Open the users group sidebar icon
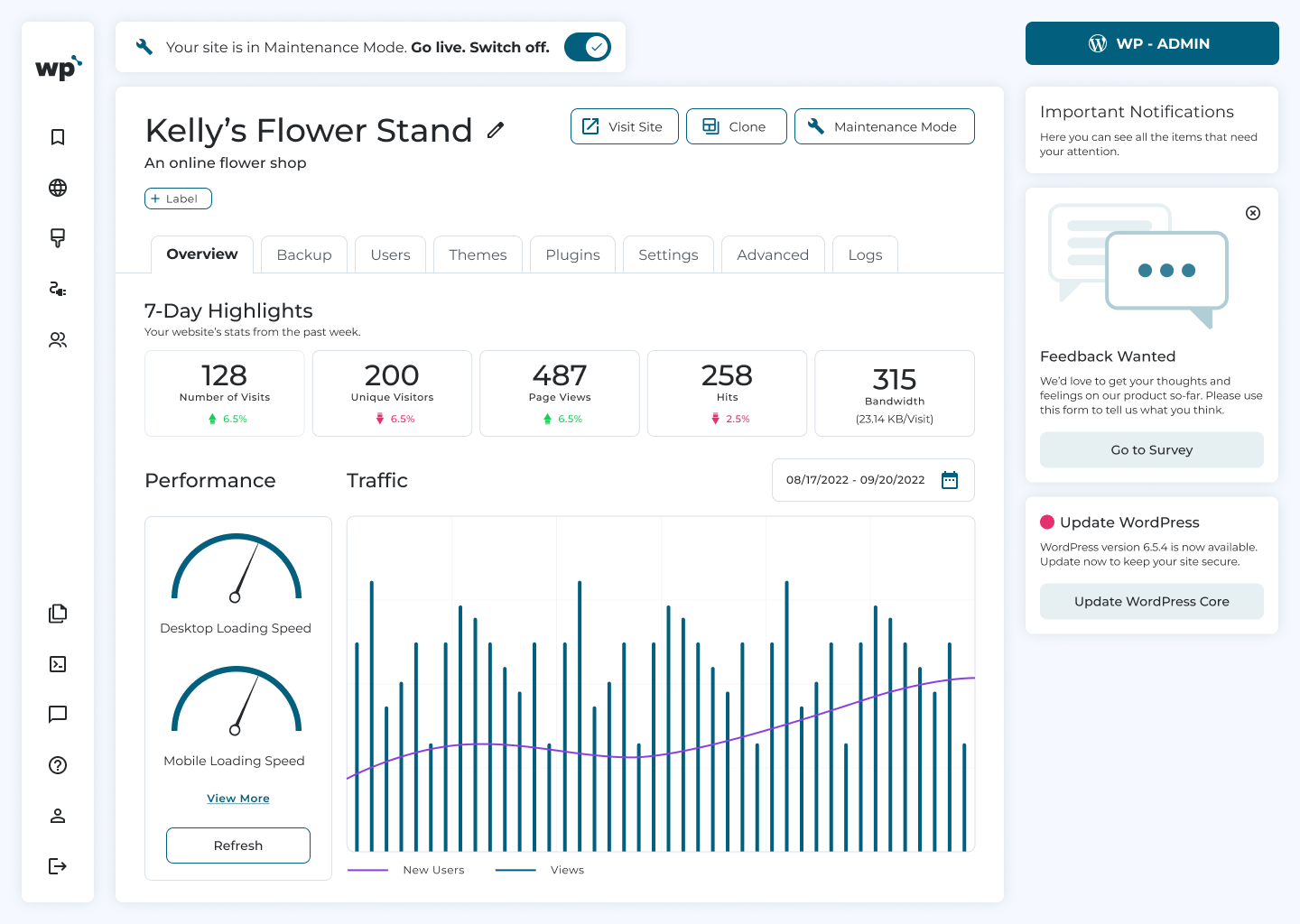The image size is (1300, 924). pyautogui.click(x=58, y=339)
